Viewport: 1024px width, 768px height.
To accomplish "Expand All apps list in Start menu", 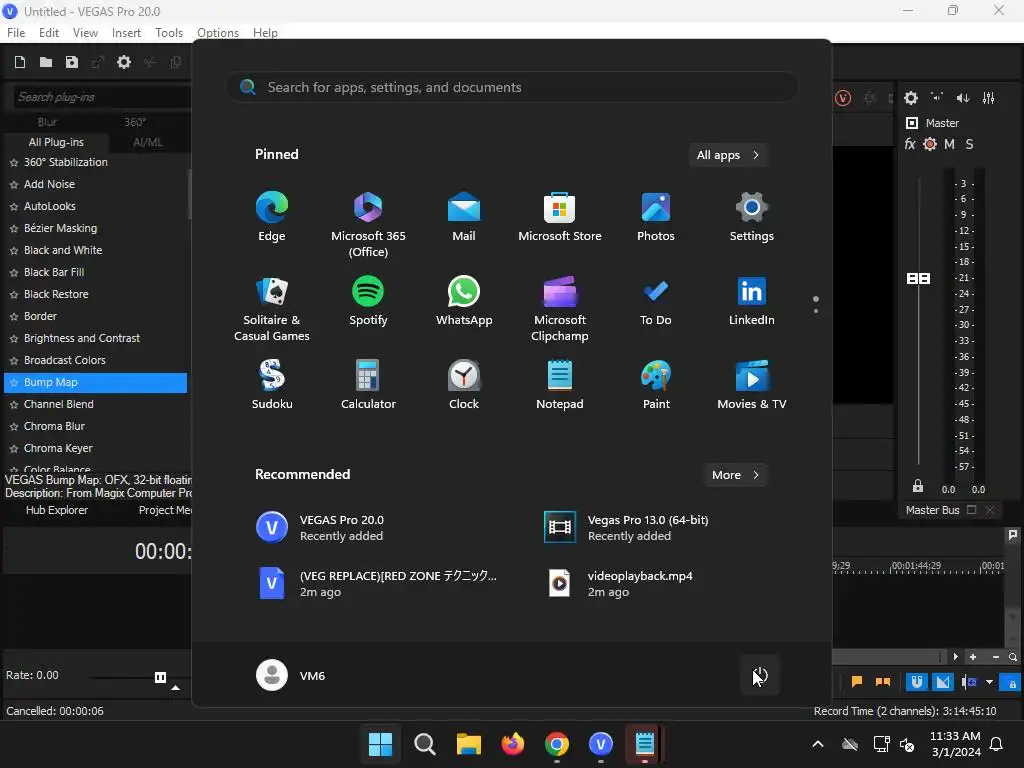I will tap(728, 155).
